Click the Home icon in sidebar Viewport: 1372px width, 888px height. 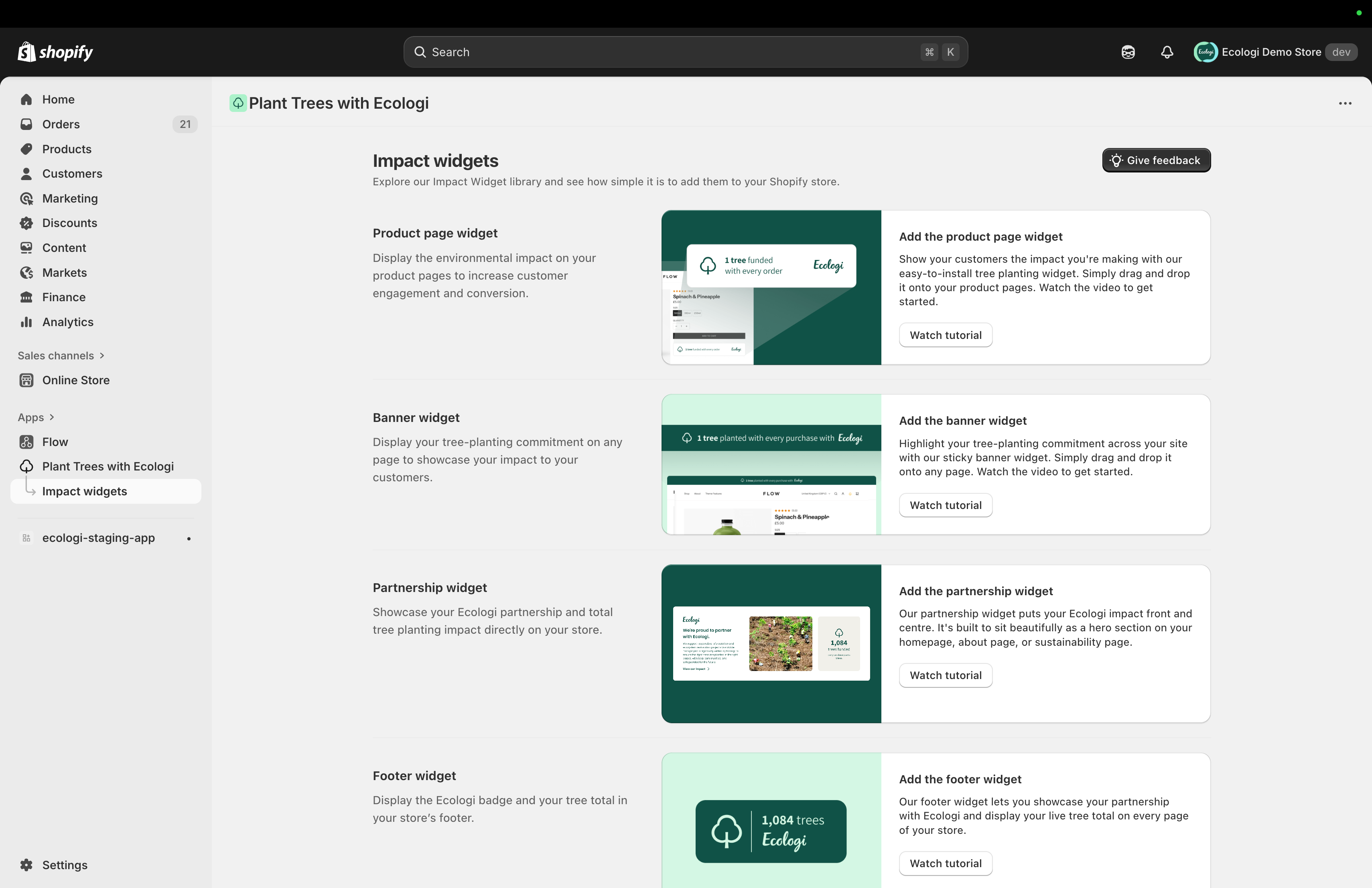pos(26,99)
